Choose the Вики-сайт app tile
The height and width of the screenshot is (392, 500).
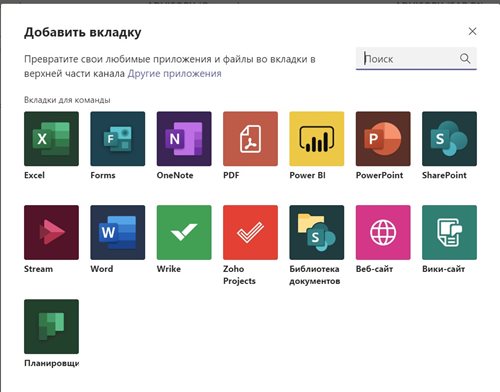(x=449, y=232)
